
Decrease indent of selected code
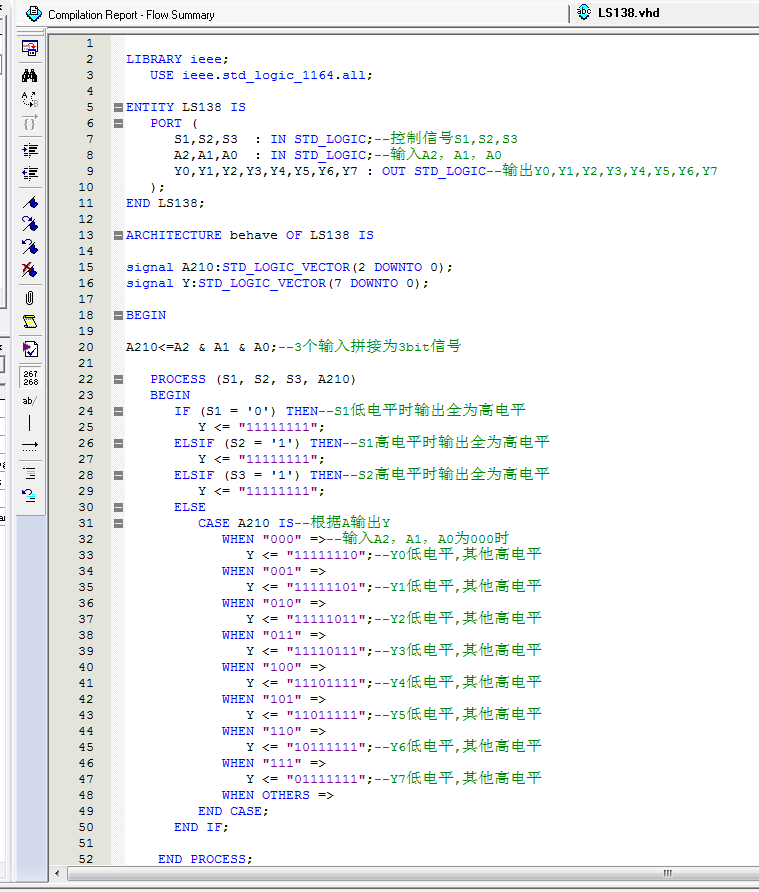(x=30, y=174)
